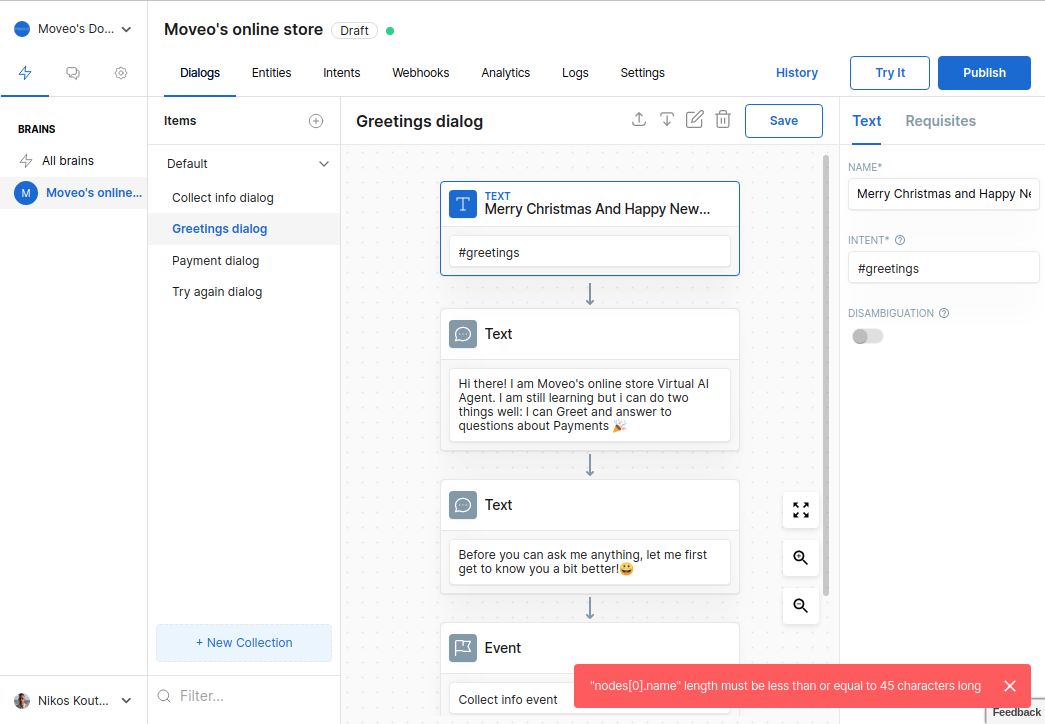Image resolution: width=1045 pixels, height=724 pixels.
Task: Click the Moveo's online brain avatar
Action: tap(26, 193)
